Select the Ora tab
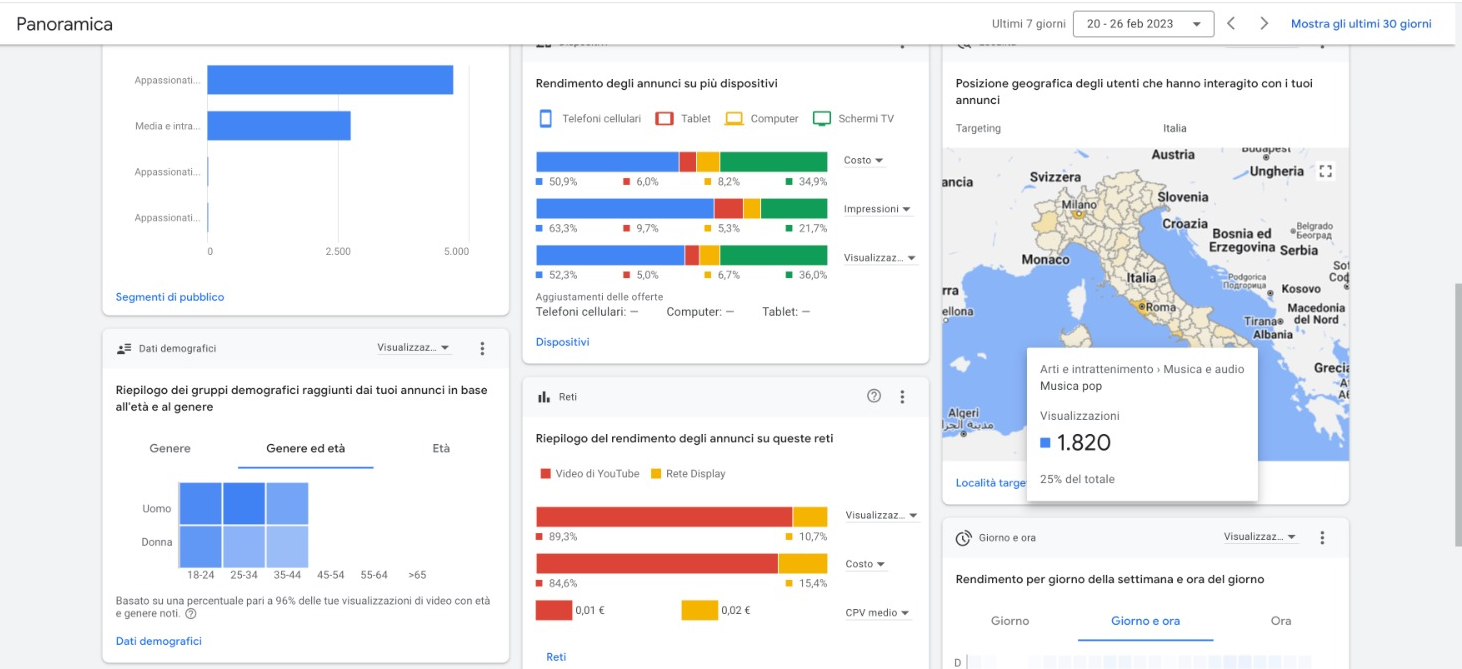 [1281, 621]
